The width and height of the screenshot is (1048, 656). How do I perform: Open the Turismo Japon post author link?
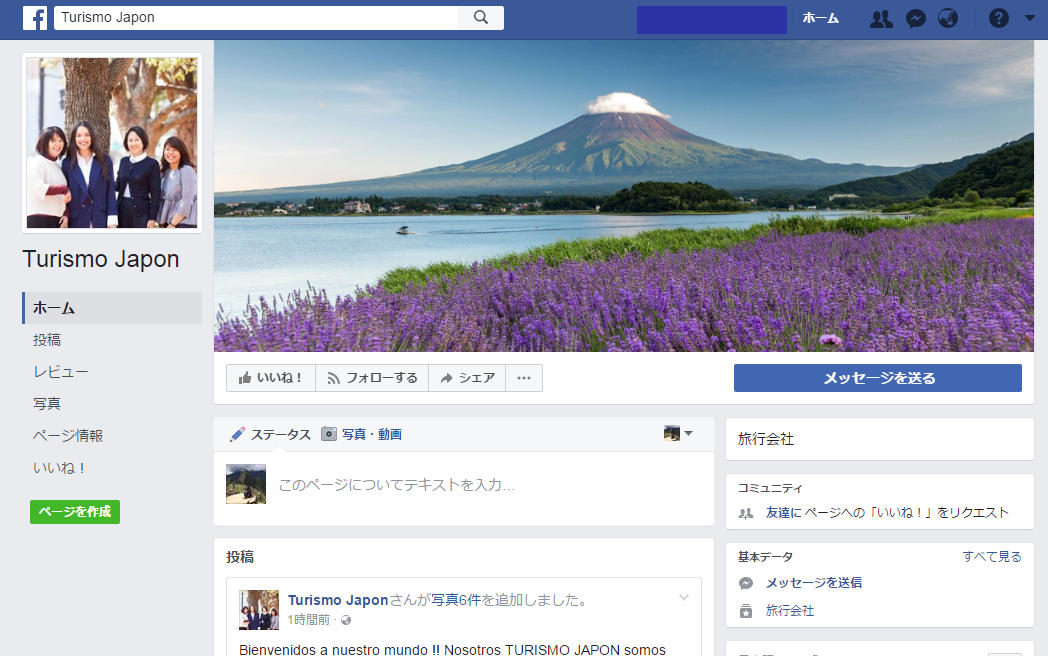coord(338,600)
